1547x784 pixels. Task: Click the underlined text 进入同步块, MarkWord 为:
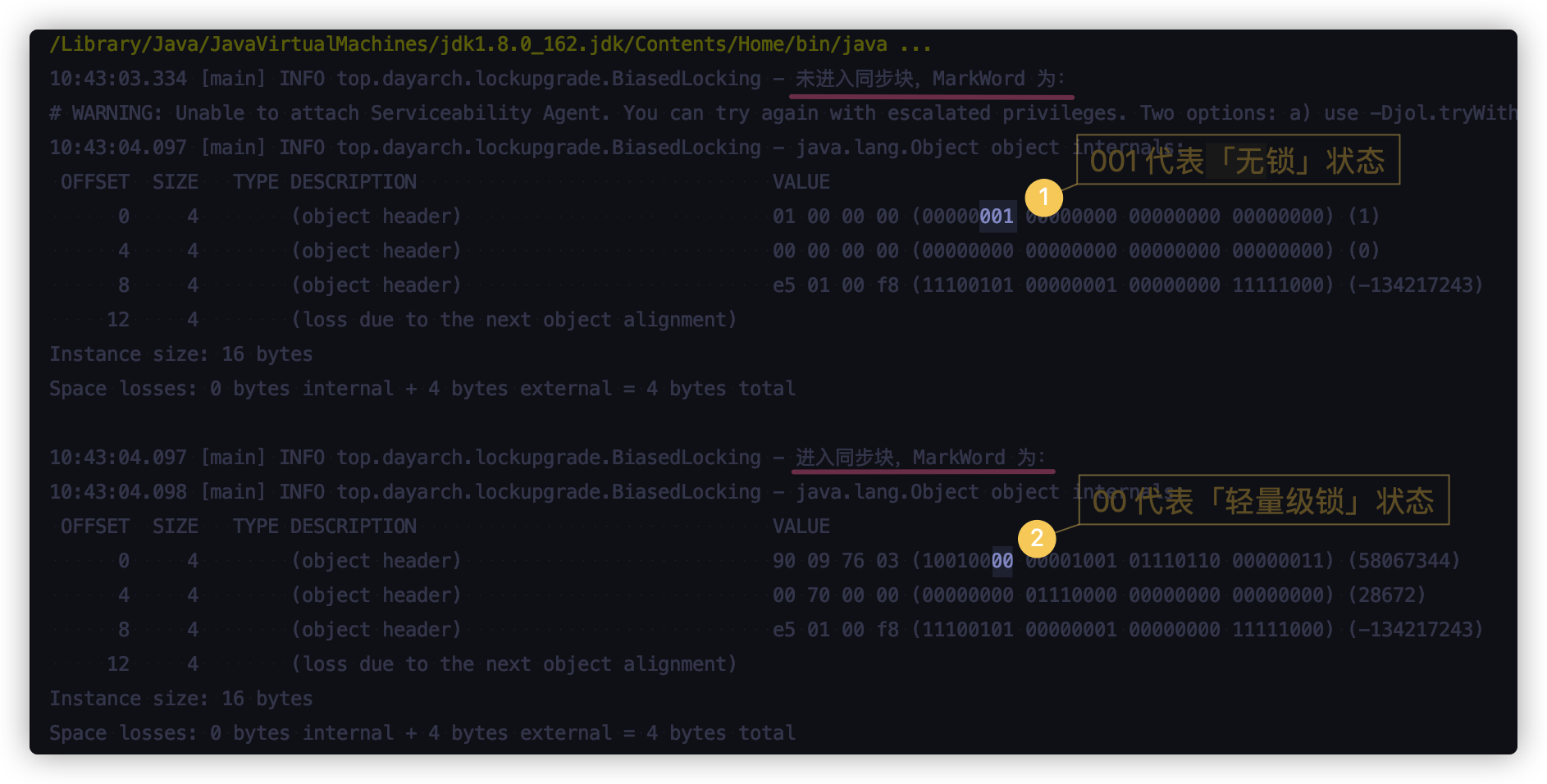click(x=920, y=458)
